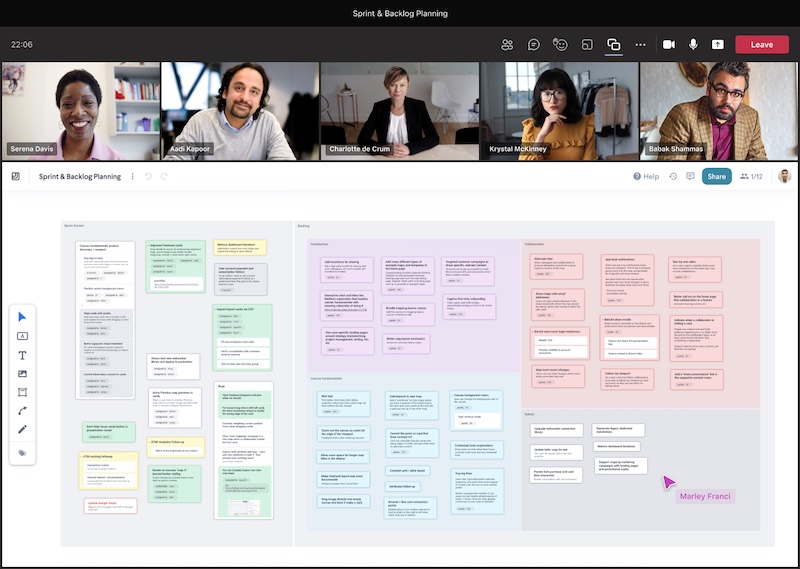Open board comments panel

[x=690, y=177]
